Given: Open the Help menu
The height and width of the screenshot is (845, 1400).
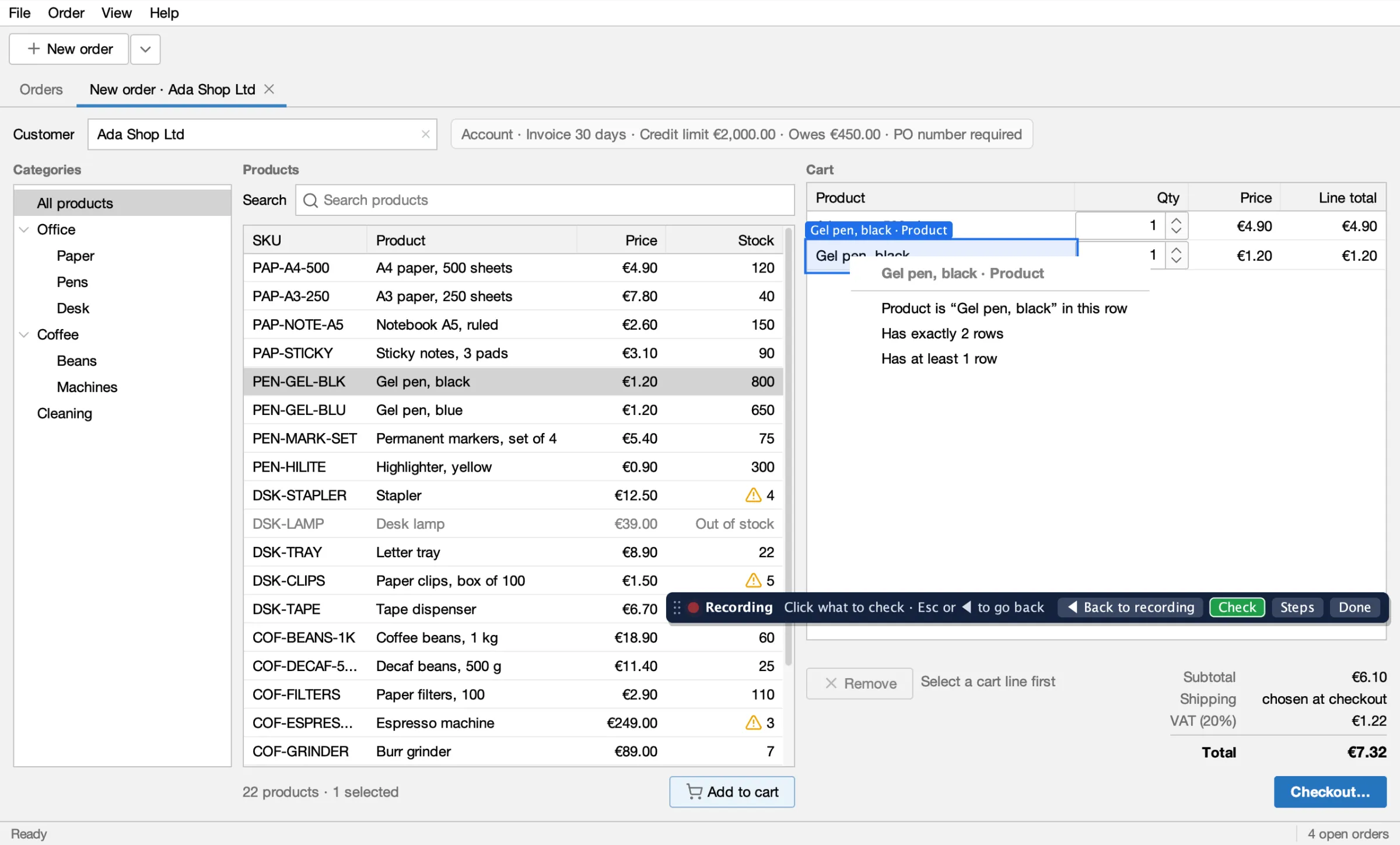Looking at the screenshot, I should click(164, 13).
